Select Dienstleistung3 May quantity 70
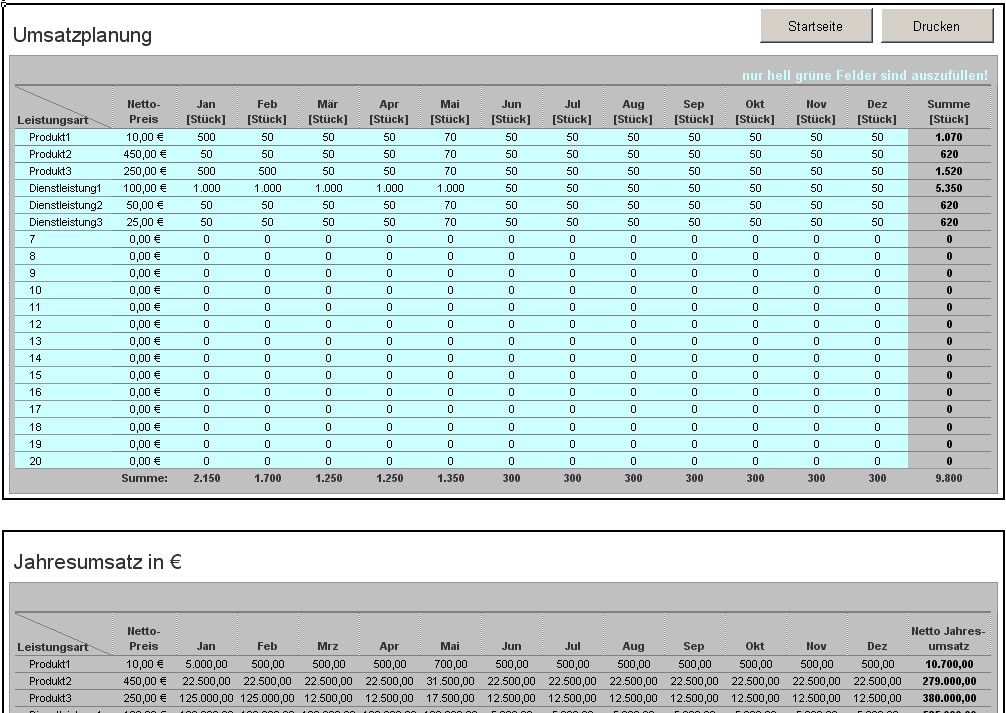The height and width of the screenshot is (713, 1006). (450, 222)
